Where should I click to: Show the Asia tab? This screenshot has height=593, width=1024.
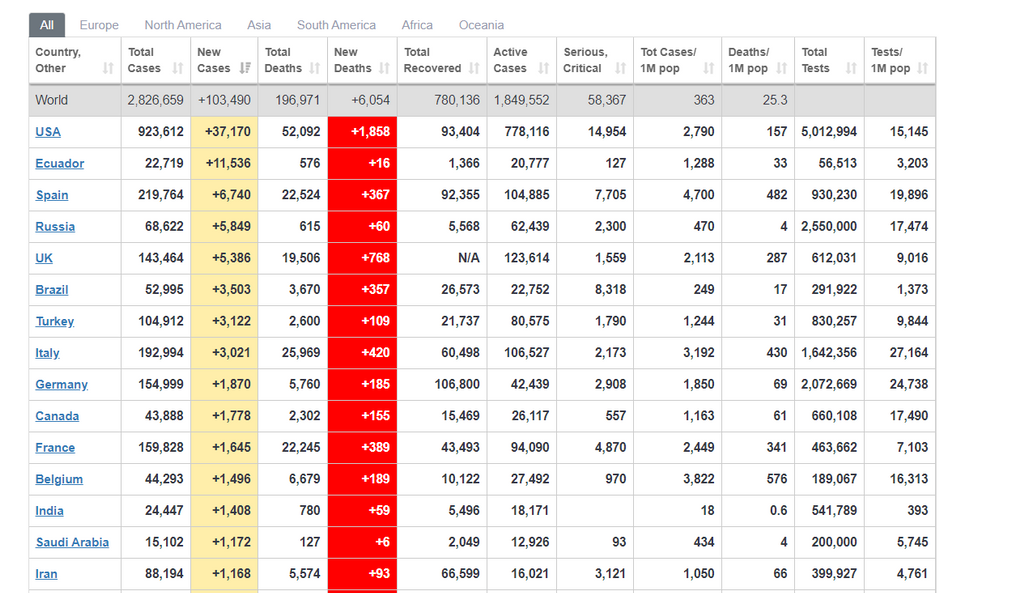pos(259,25)
